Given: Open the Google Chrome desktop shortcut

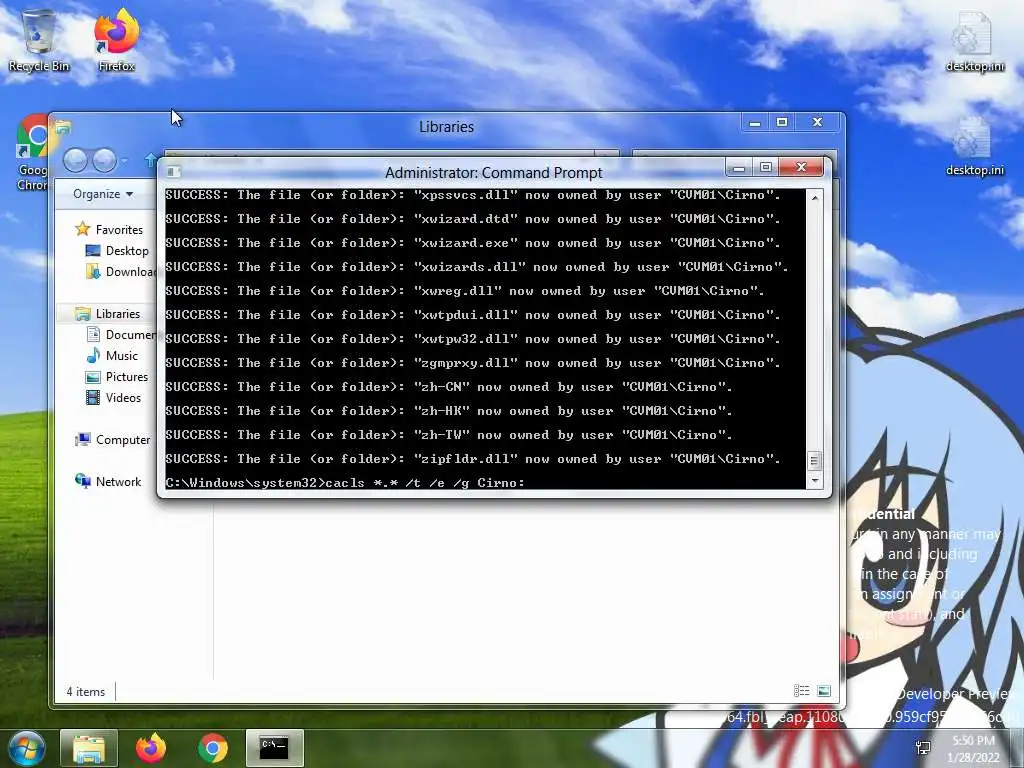Looking at the screenshot, I should click(x=33, y=153).
